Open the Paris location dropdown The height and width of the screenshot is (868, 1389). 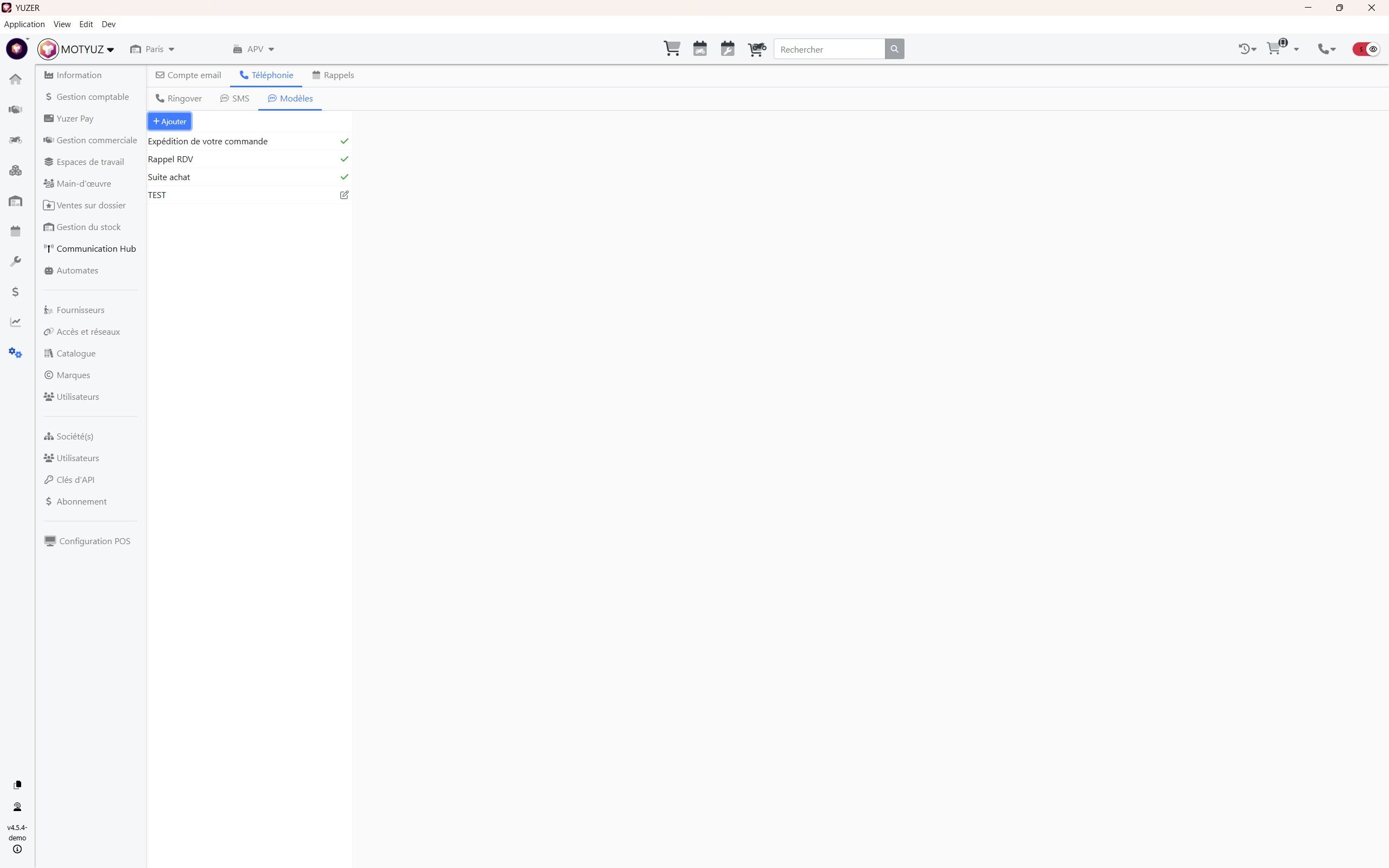pyautogui.click(x=152, y=49)
